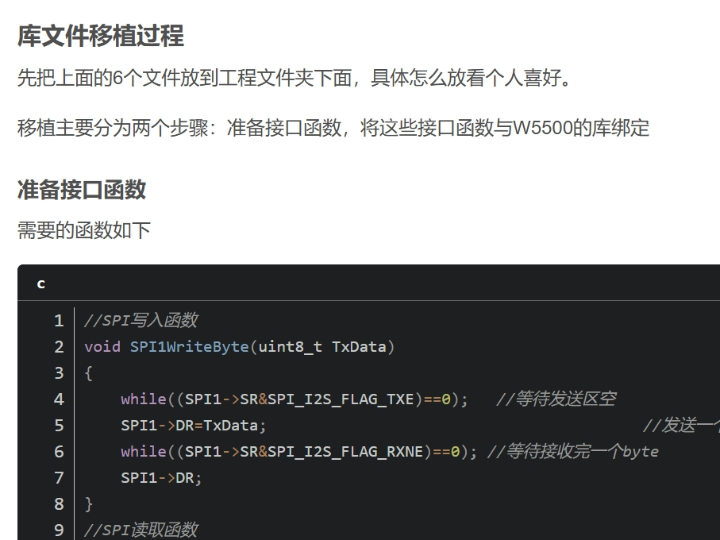The width and height of the screenshot is (720, 540).
Task: Click line number 6 in code gutter
Action: (x=59, y=451)
